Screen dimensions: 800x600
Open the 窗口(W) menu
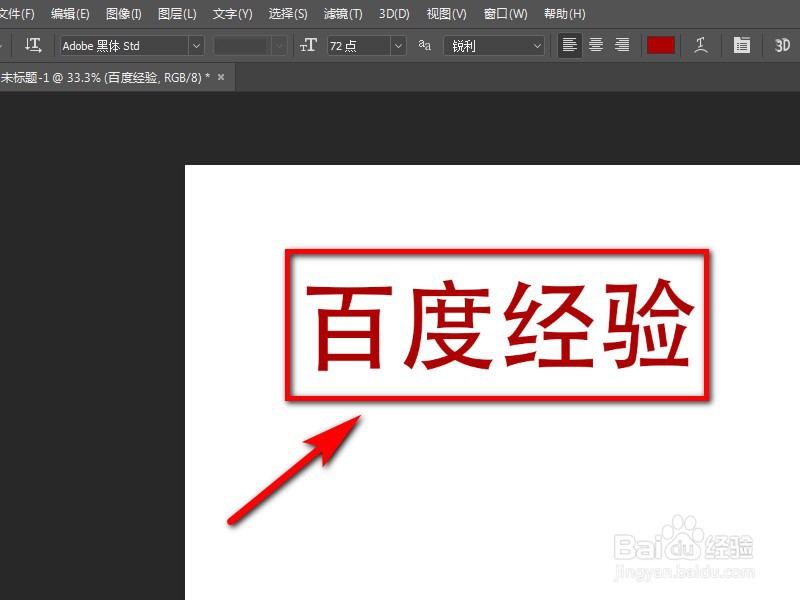(x=506, y=14)
